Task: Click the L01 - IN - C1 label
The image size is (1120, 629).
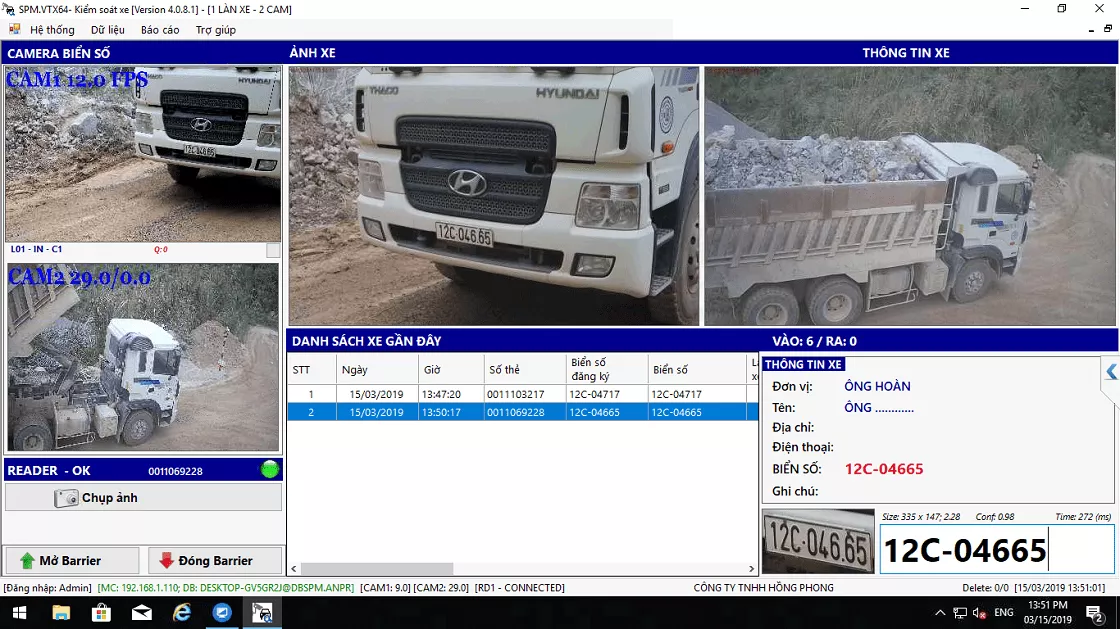Action: click(x=36, y=249)
